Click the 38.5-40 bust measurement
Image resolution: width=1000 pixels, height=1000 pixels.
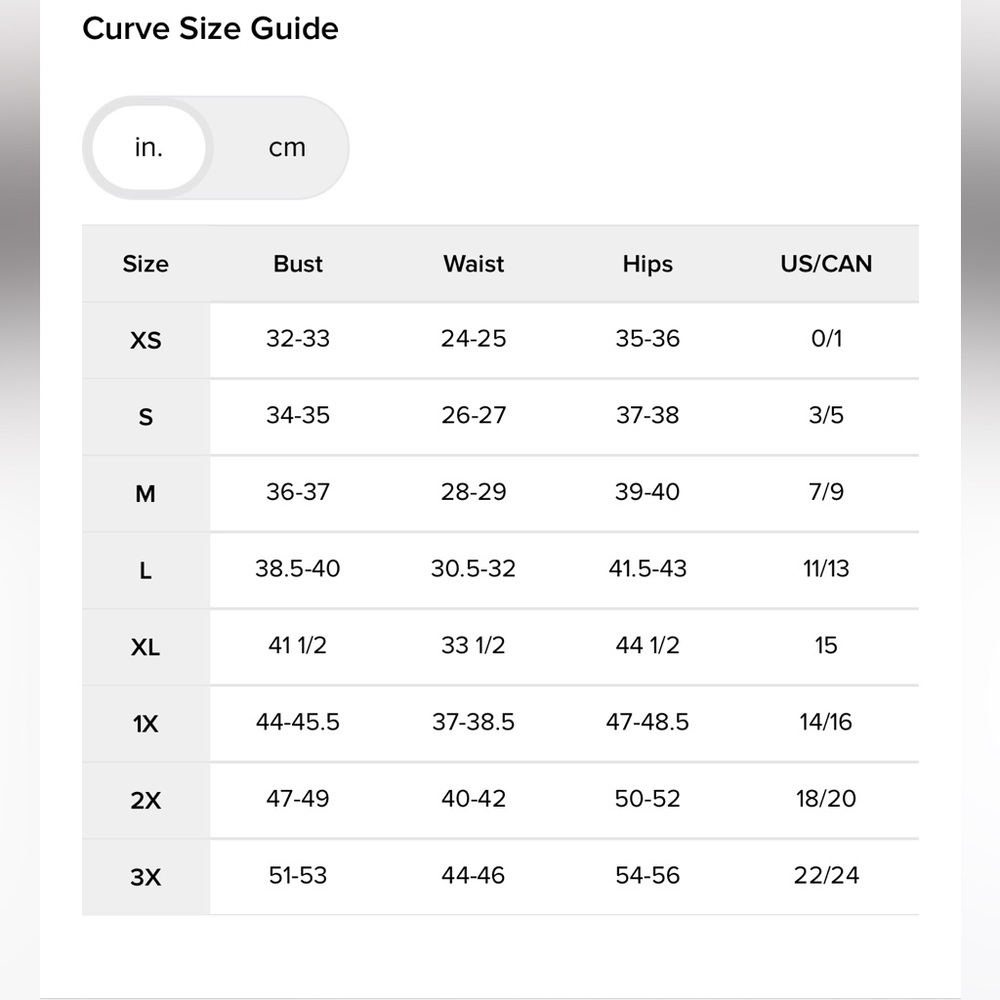click(x=298, y=568)
